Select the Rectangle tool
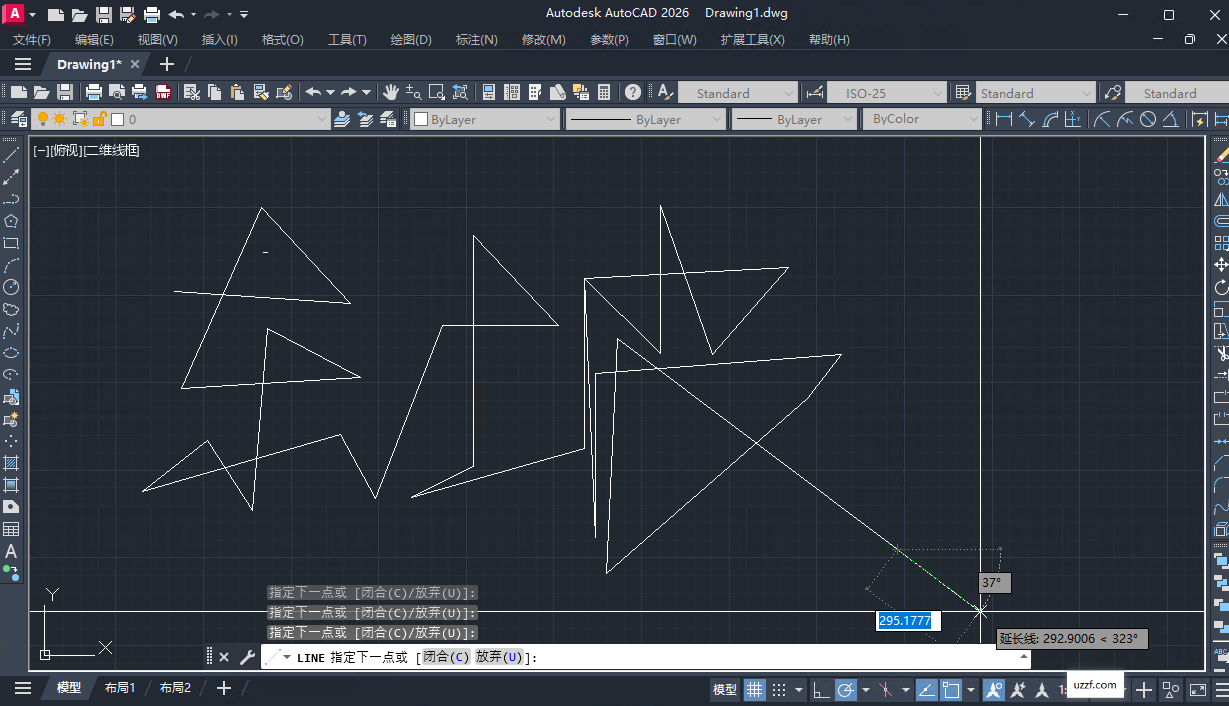1229x706 pixels. 12,243
